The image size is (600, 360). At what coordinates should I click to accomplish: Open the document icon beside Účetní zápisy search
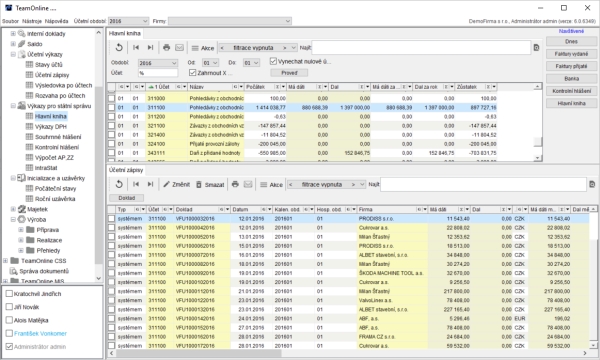592,184
